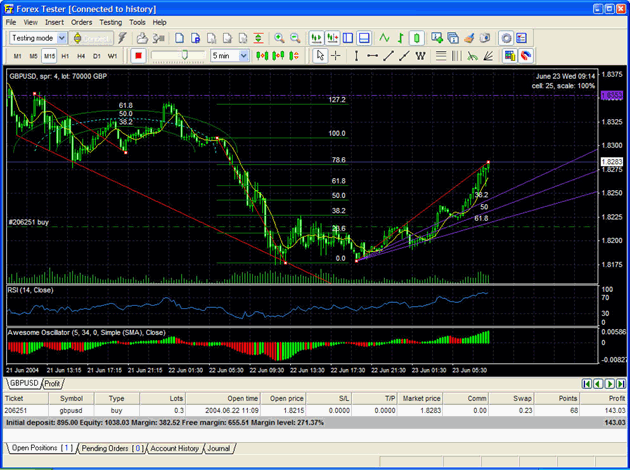Switch to the H1 timeframe
This screenshot has height=470, width=630.
[x=65, y=56]
